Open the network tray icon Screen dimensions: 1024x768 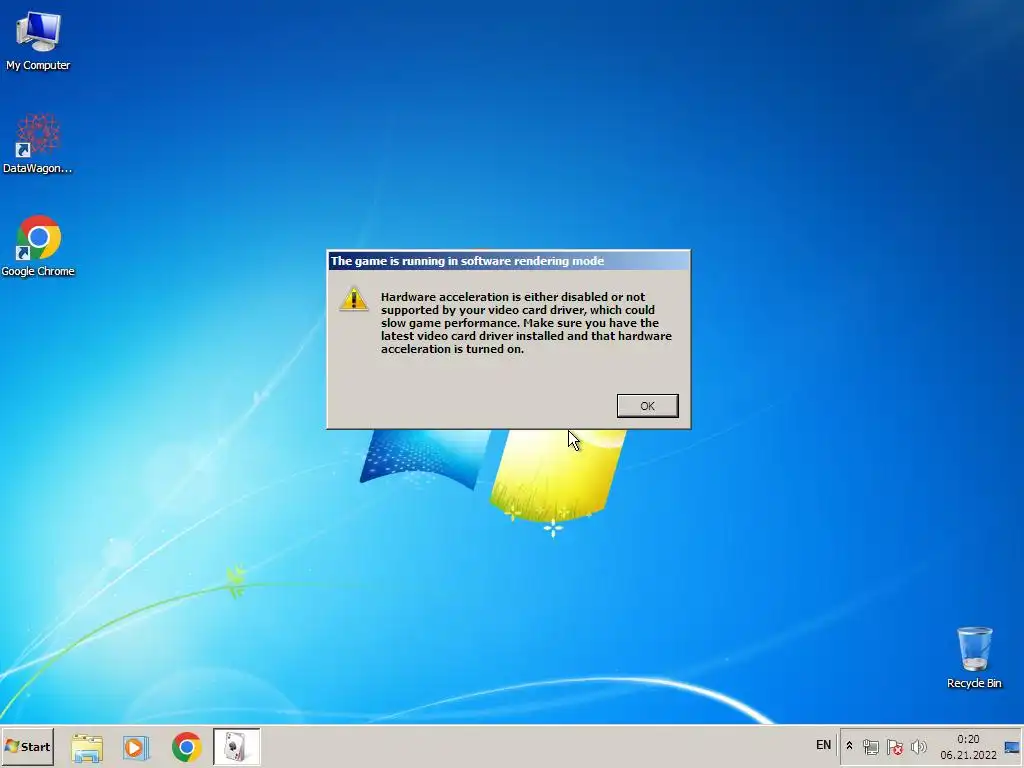coord(871,746)
